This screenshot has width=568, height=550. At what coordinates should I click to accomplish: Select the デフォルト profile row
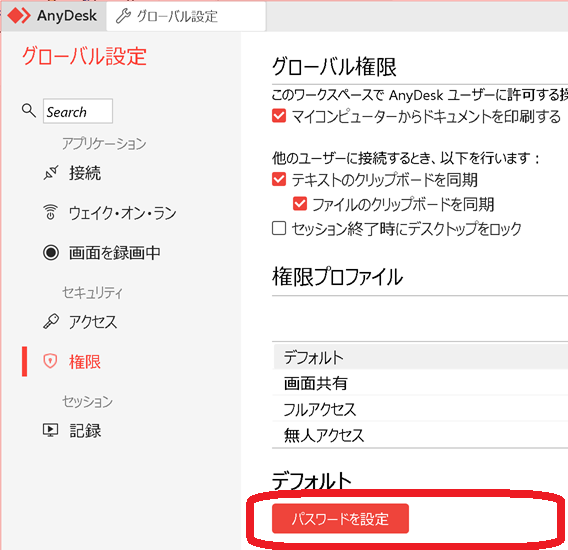point(420,357)
